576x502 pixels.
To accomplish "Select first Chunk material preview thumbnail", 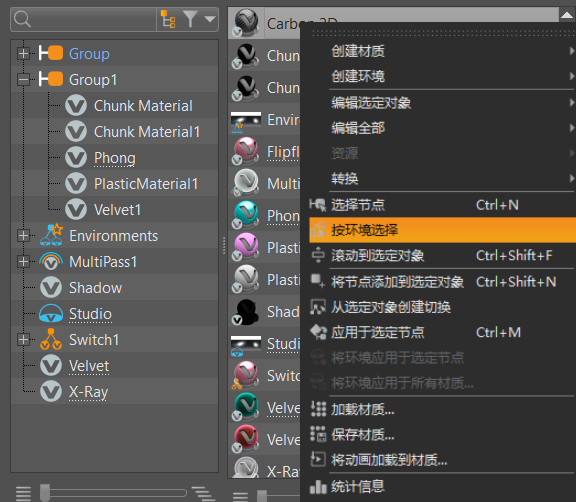I will 246,56.
